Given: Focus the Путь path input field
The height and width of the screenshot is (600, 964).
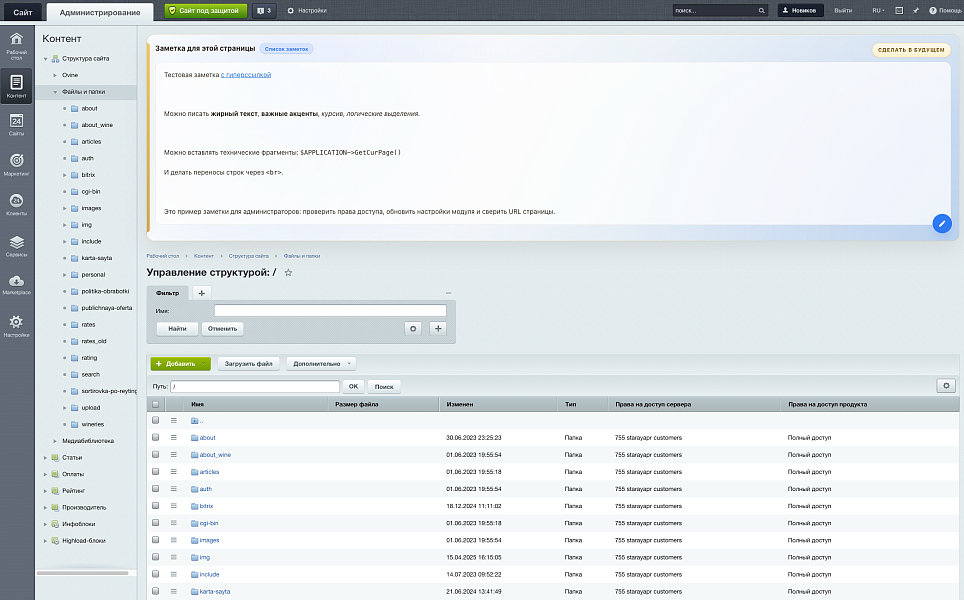Looking at the screenshot, I should [255, 386].
